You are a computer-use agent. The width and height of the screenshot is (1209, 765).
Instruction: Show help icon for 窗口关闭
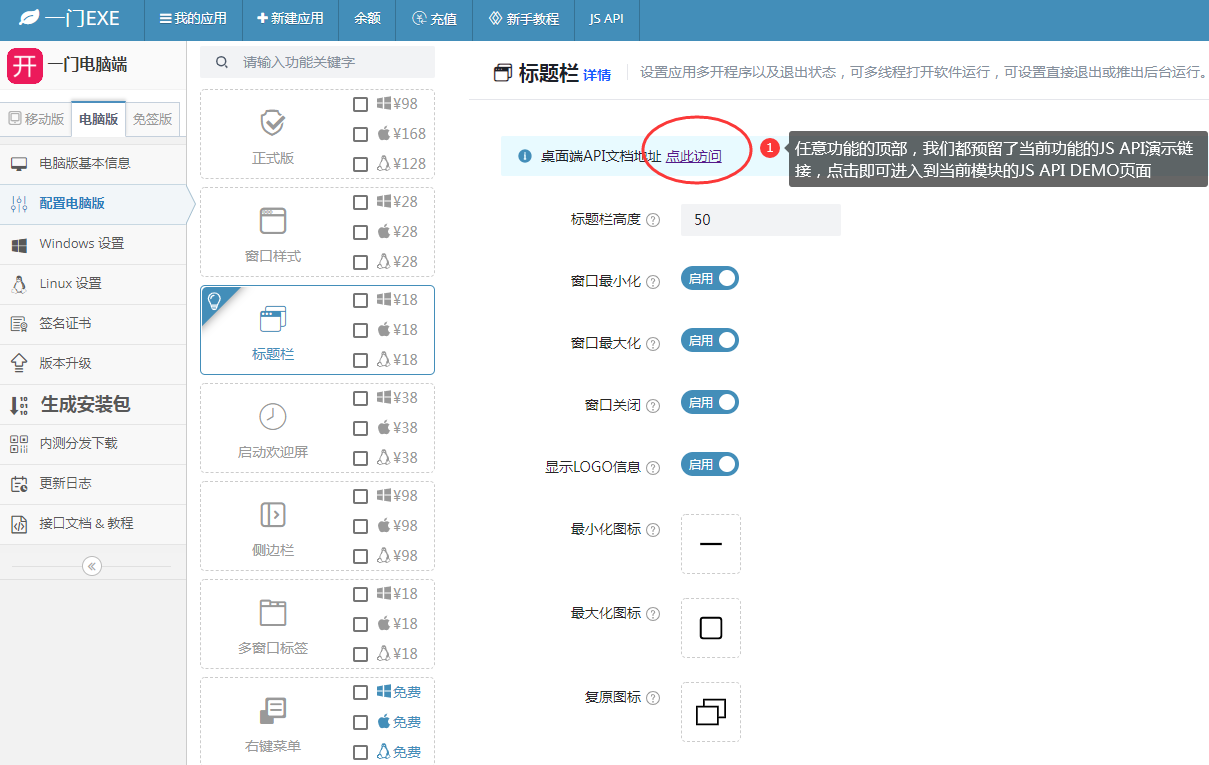click(653, 406)
